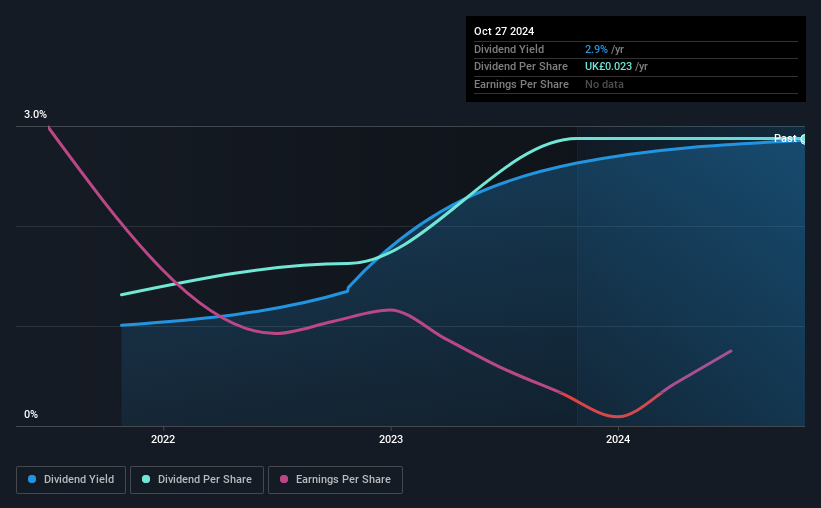Screen dimensions: 821x508
Task: Click the pink Earnings Per Share legend dot
Action: (284, 479)
